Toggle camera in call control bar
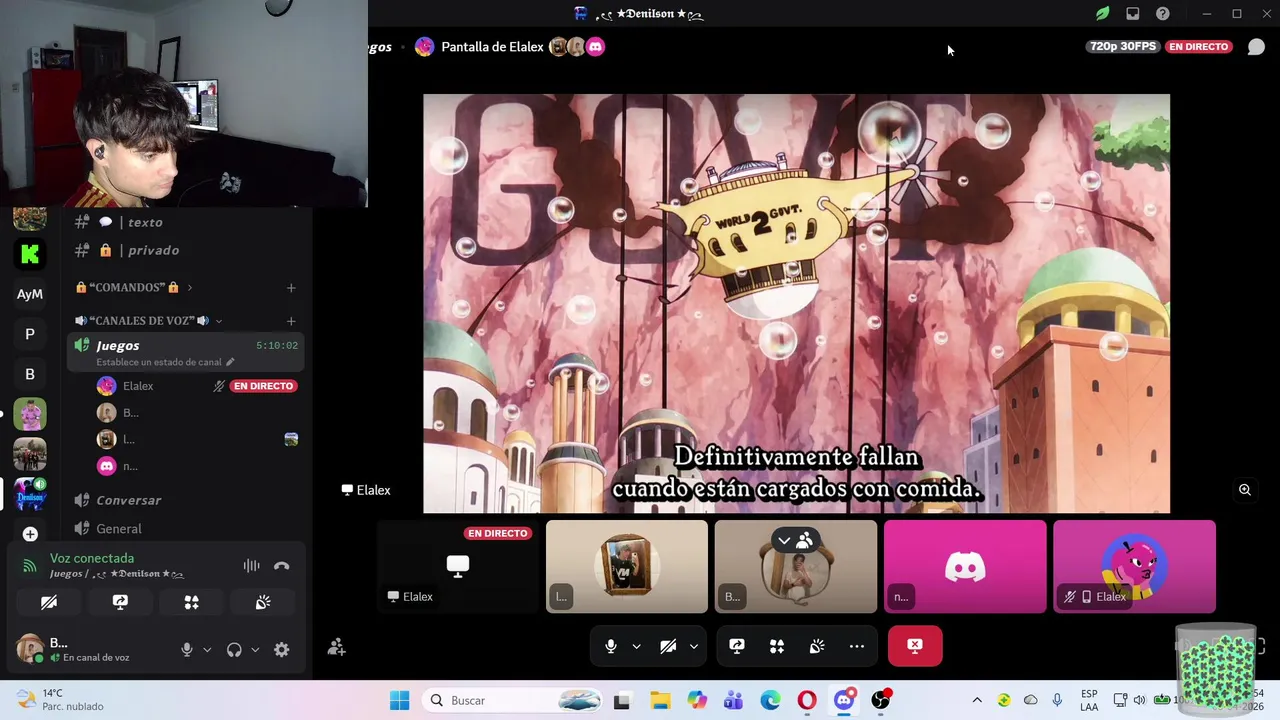The width and height of the screenshot is (1280, 720). tap(668, 646)
